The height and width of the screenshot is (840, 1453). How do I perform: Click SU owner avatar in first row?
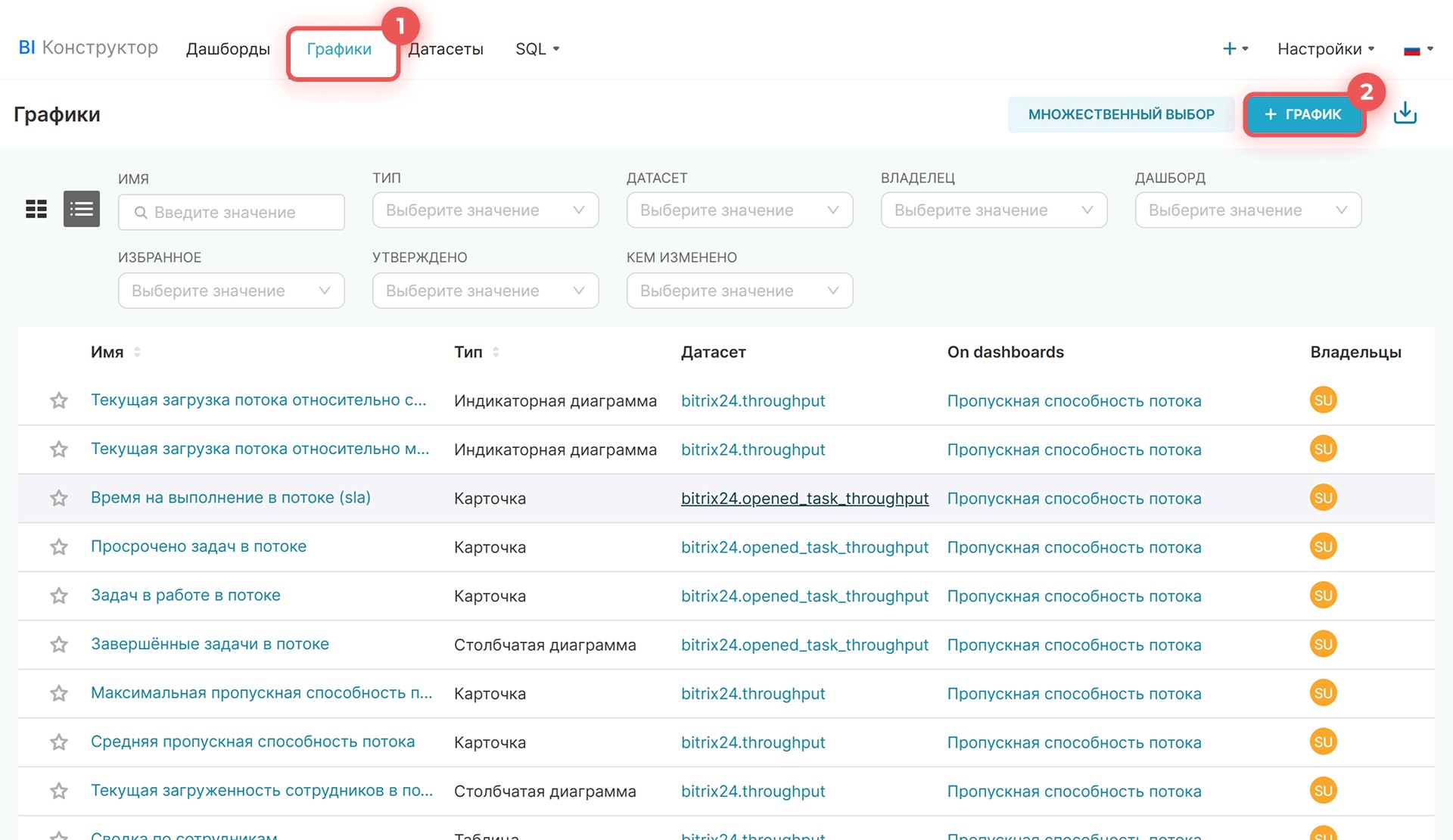[1323, 400]
